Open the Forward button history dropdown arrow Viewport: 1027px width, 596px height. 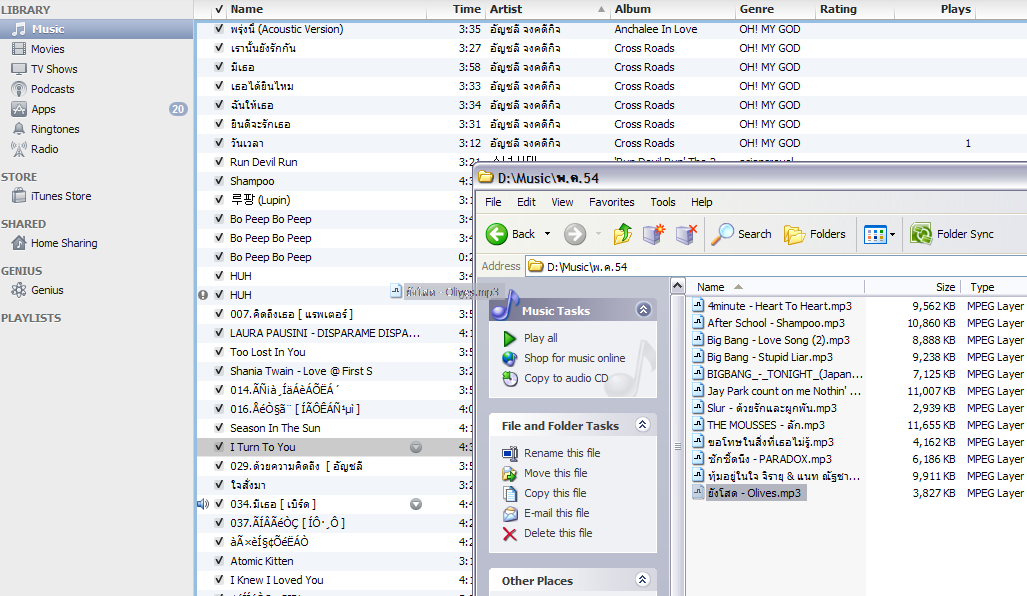tap(598, 234)
